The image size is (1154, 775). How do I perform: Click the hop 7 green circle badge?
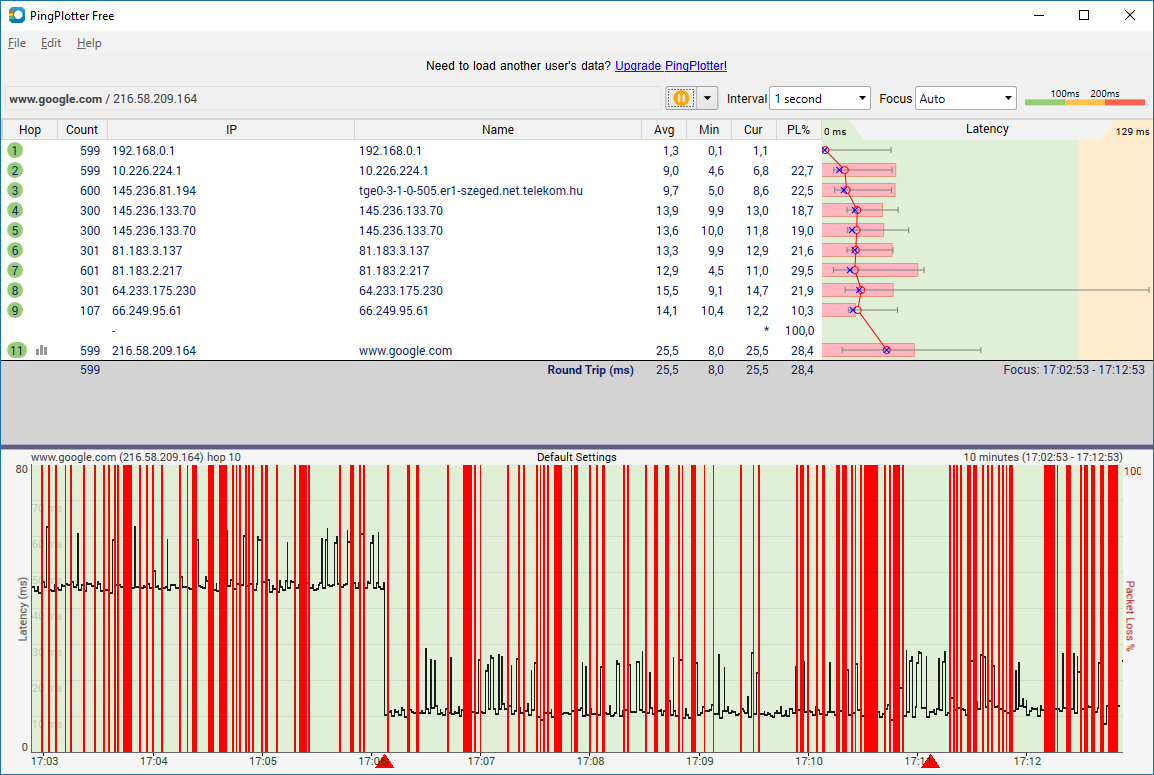click(x=15, y=270)
